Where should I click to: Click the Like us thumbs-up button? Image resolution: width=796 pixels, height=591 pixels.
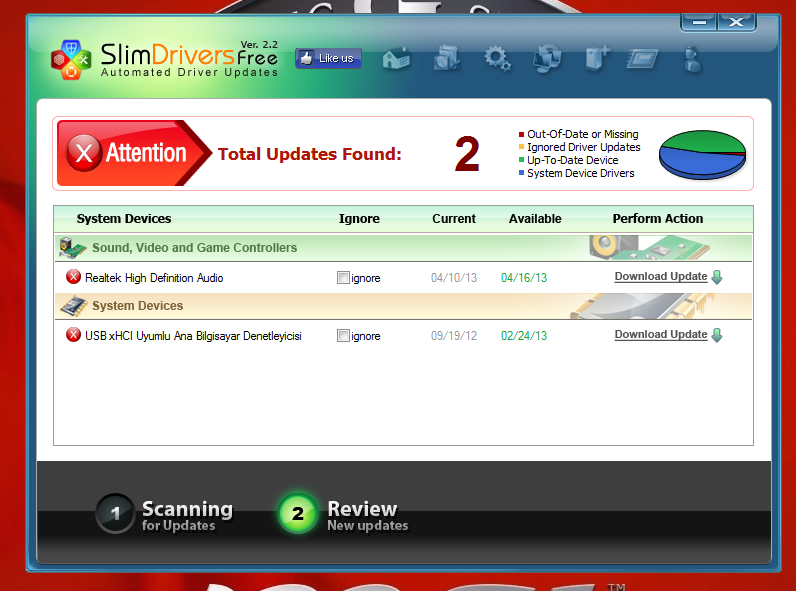pyautogui.click(x=328, y=58)
